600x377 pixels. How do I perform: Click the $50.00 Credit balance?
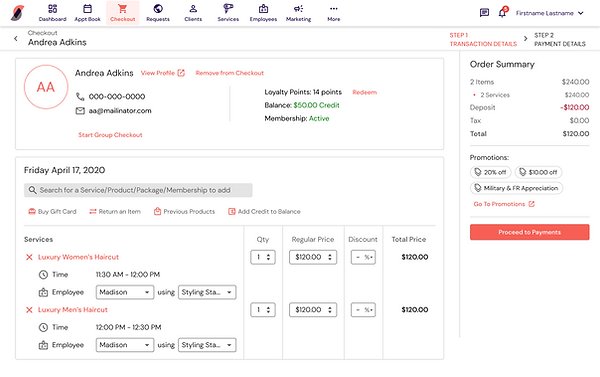[316, 105]
